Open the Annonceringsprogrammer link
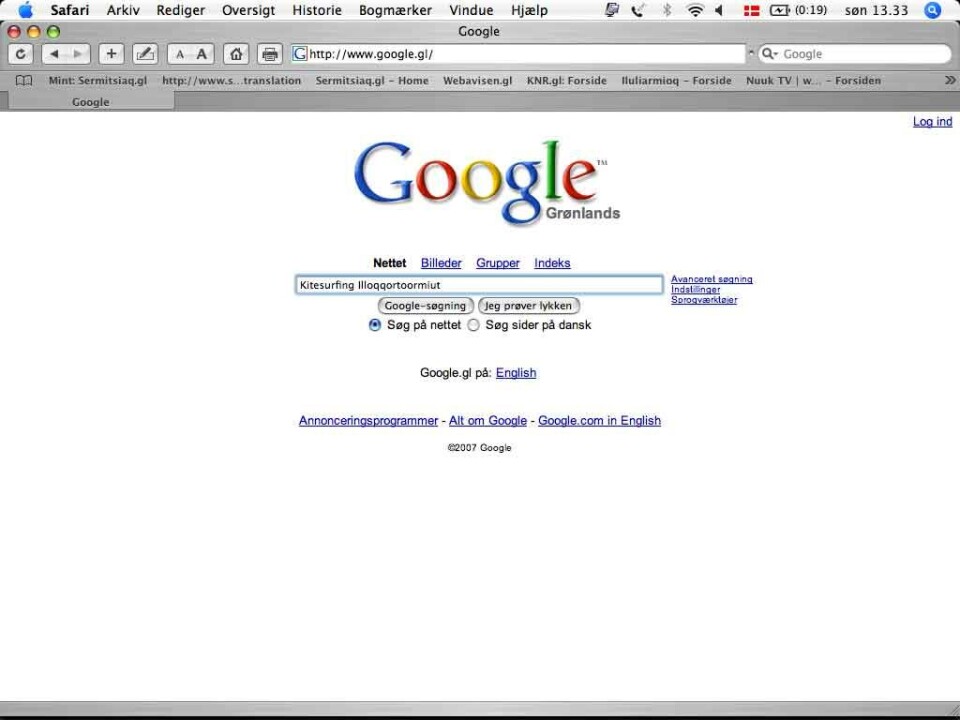The image size is (960, 720). [369, 421]
